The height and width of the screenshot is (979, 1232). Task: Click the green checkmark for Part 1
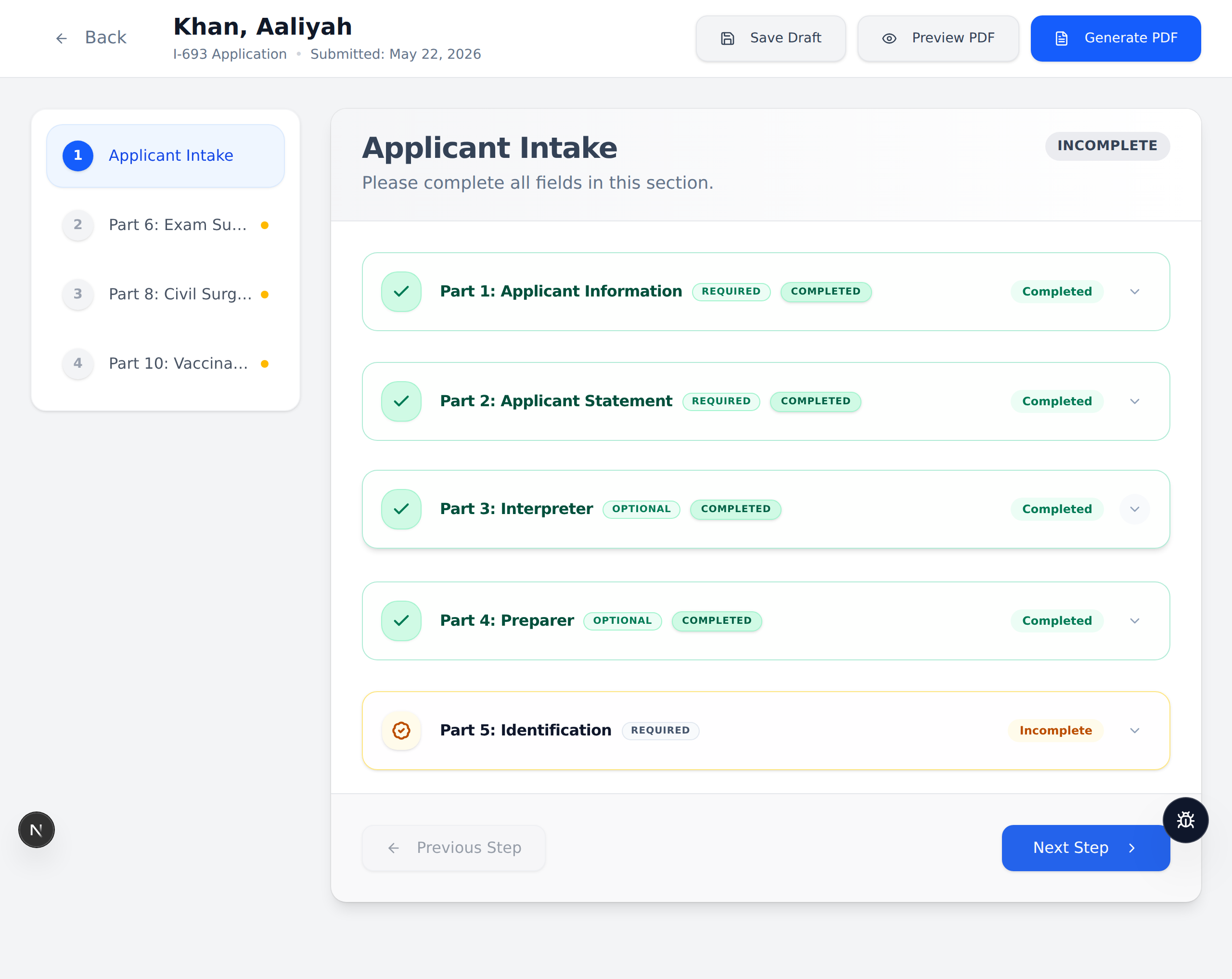[401, 292]
